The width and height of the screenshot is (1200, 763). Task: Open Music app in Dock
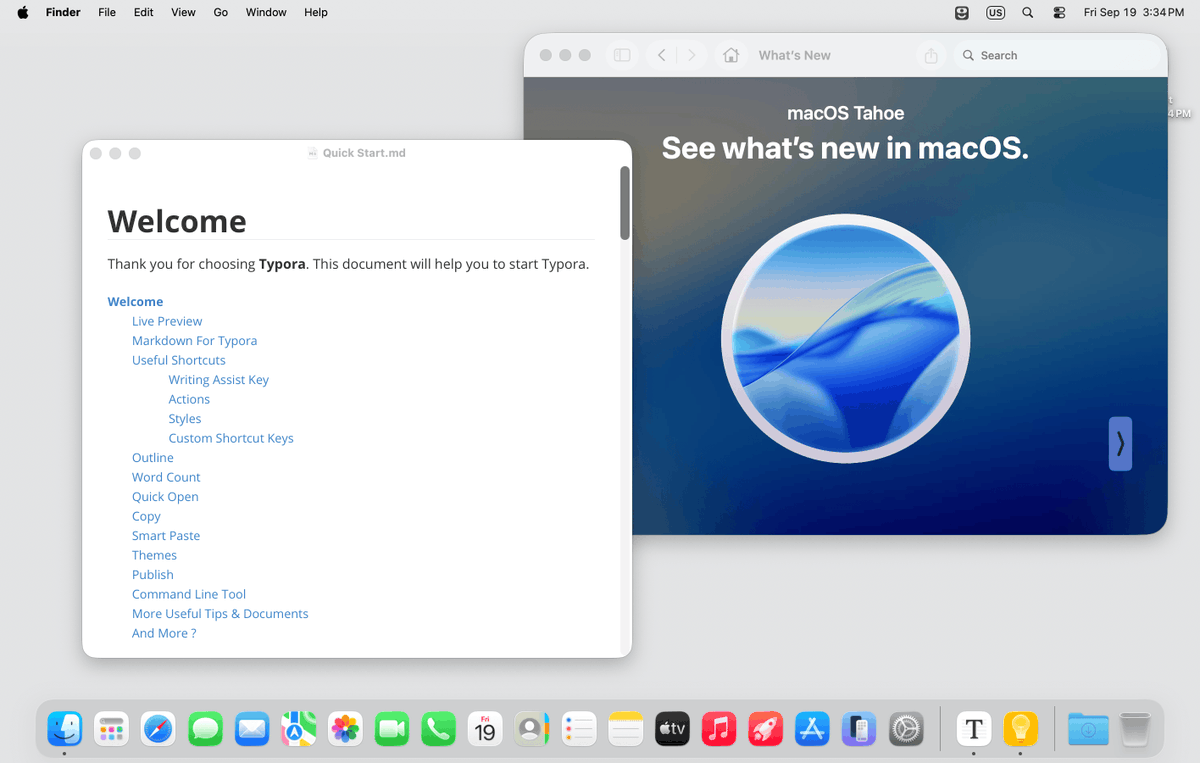click(x=719, y=729)
